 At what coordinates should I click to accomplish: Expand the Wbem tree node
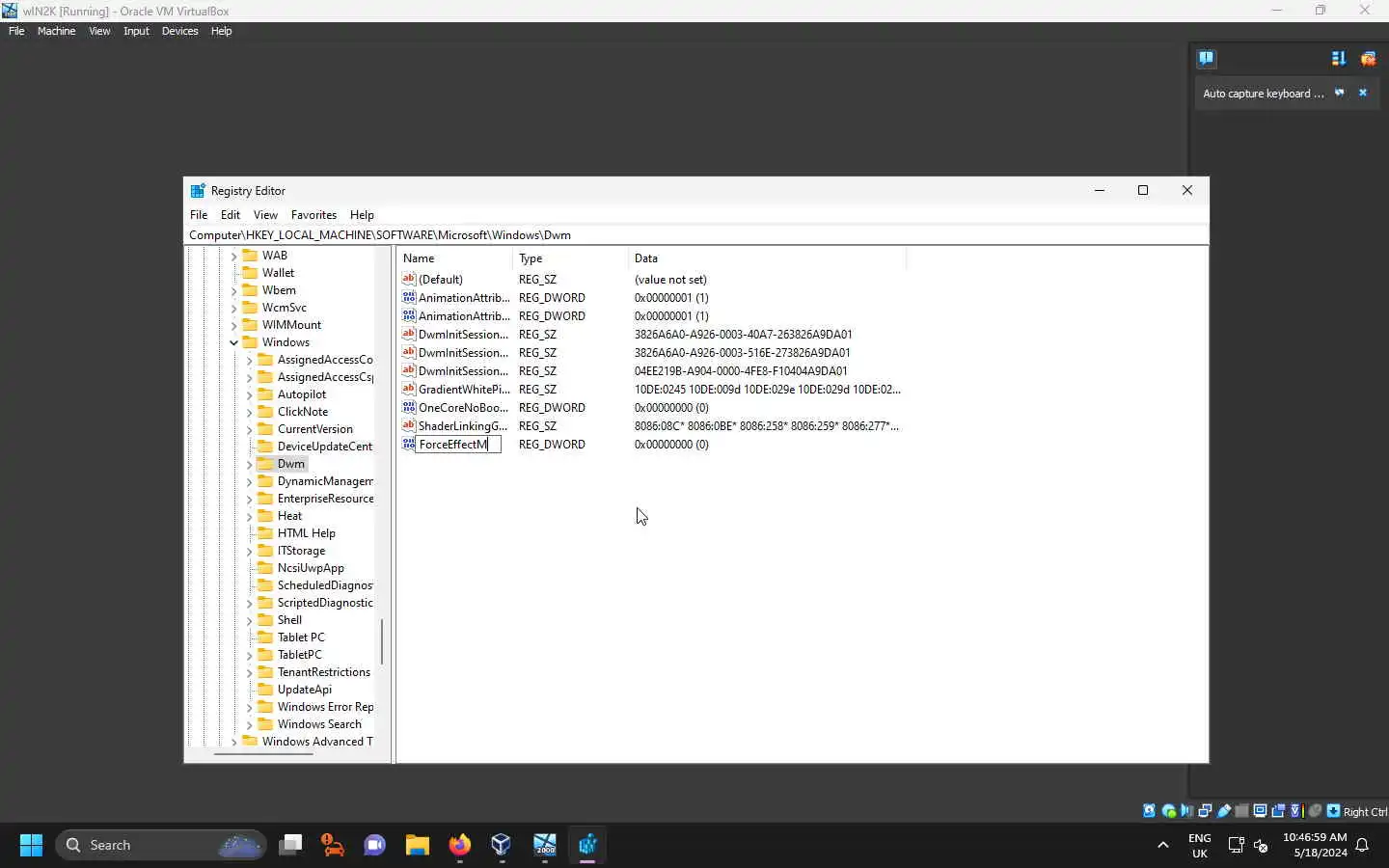click(x=233, y=290)
